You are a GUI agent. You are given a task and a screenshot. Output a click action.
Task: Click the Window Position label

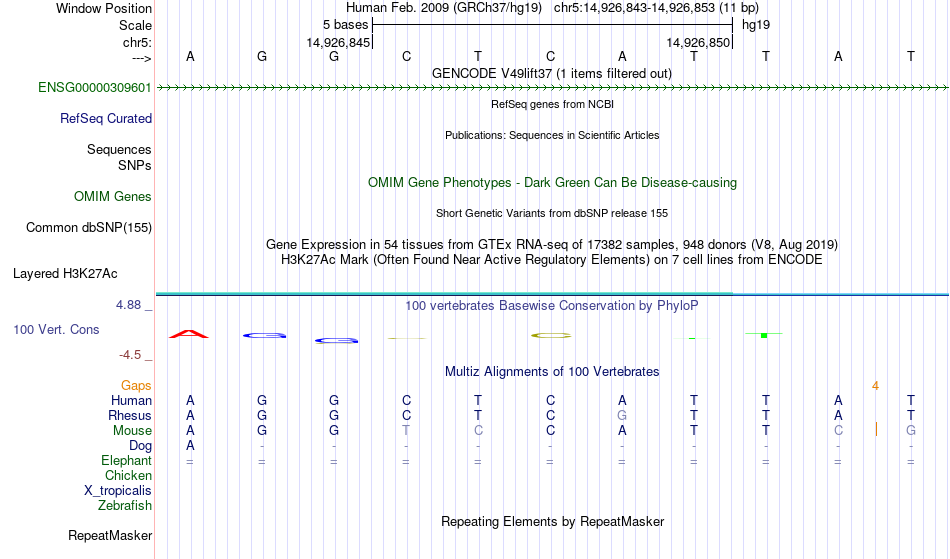click(x=104, y=8)
